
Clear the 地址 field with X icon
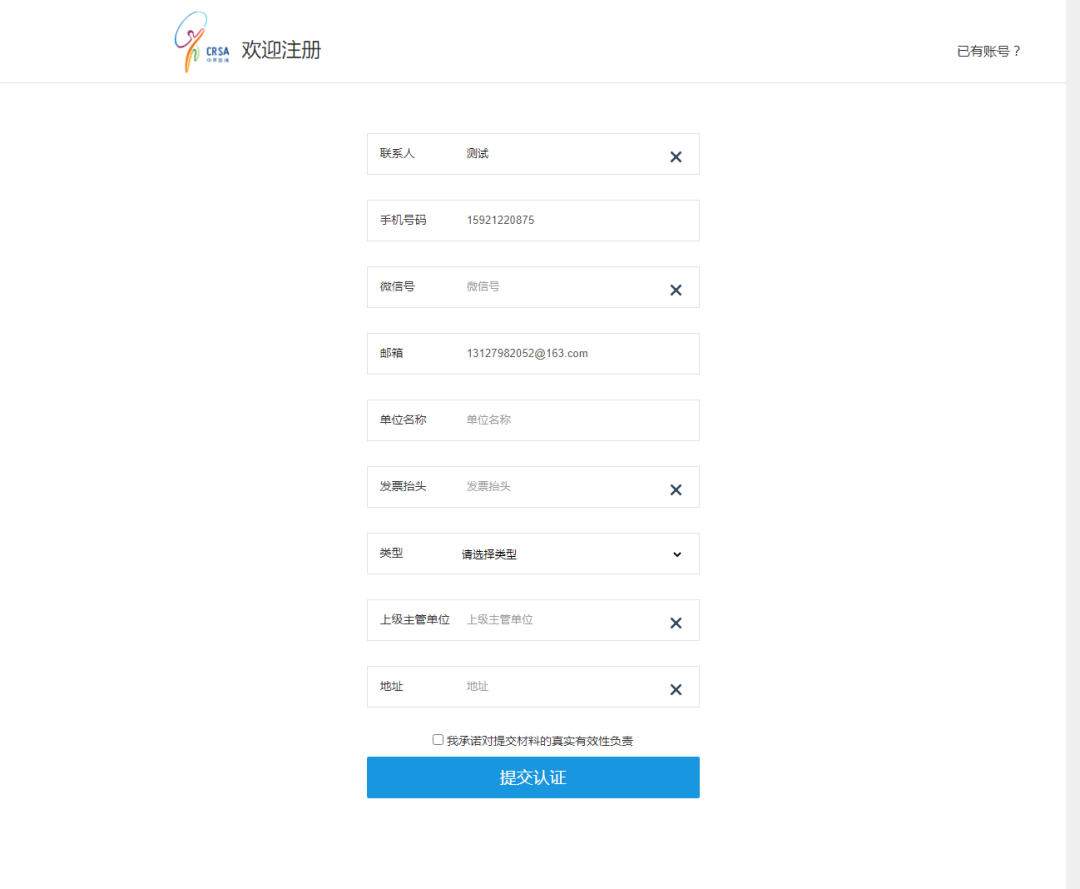point(675,690)
